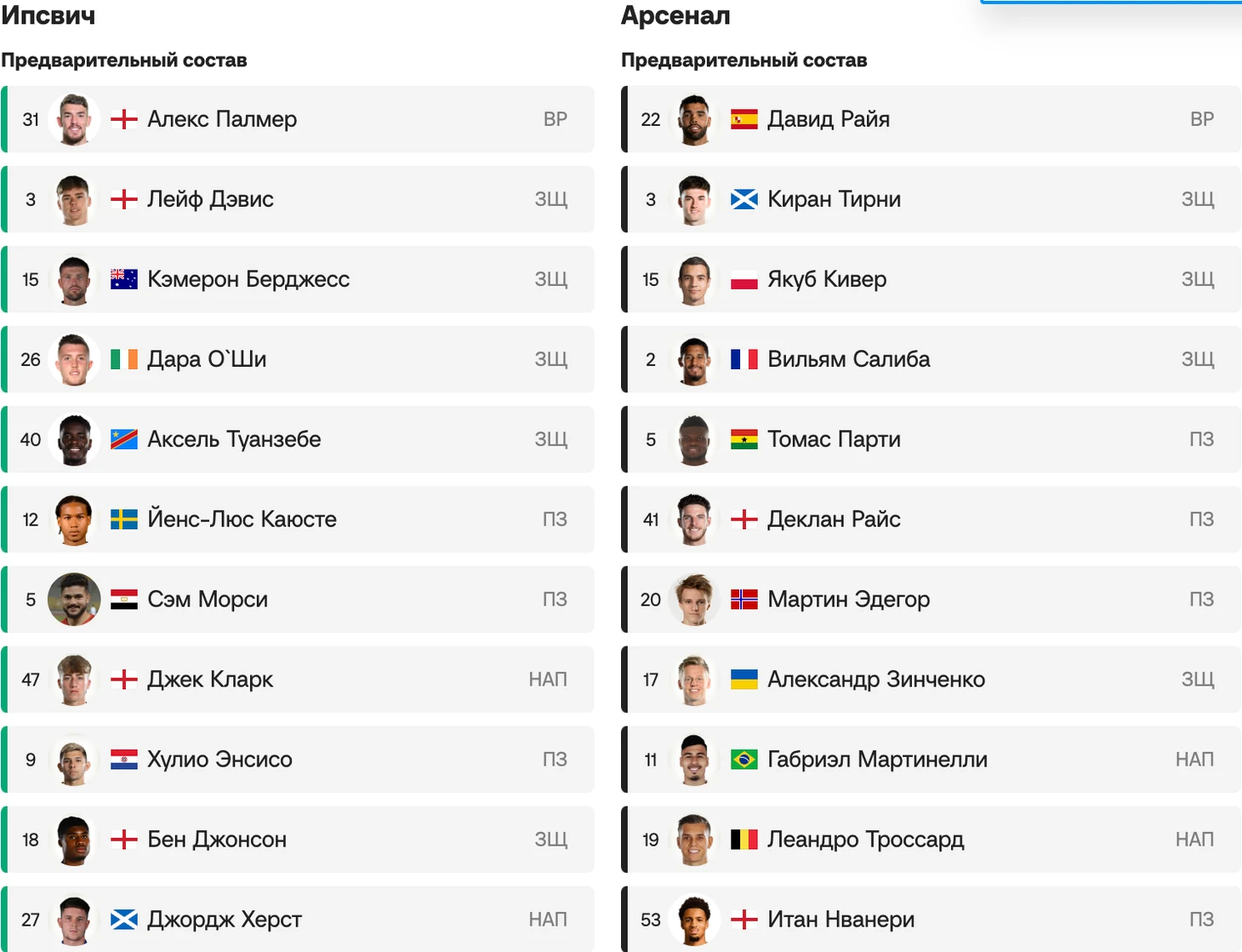Click the DR Congo flag beside Аксель Туанзебе
This screenshot has height=952, width=1242.
point(124,439)
